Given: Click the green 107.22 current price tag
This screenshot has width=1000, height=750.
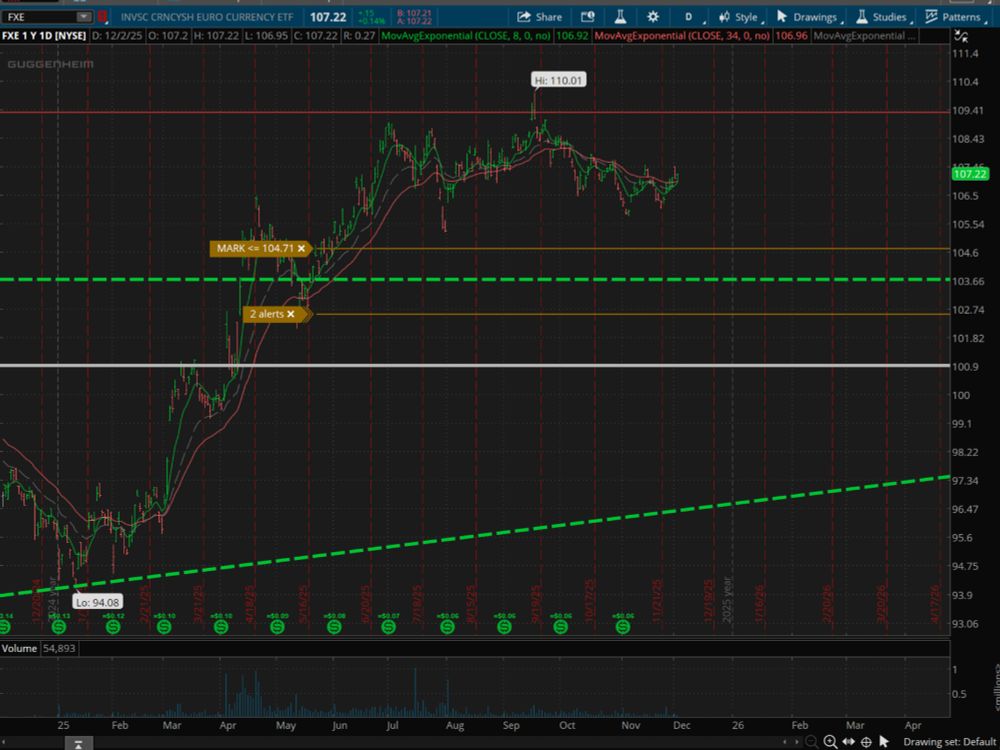Looking at the screenshot, I should point(970,173).
